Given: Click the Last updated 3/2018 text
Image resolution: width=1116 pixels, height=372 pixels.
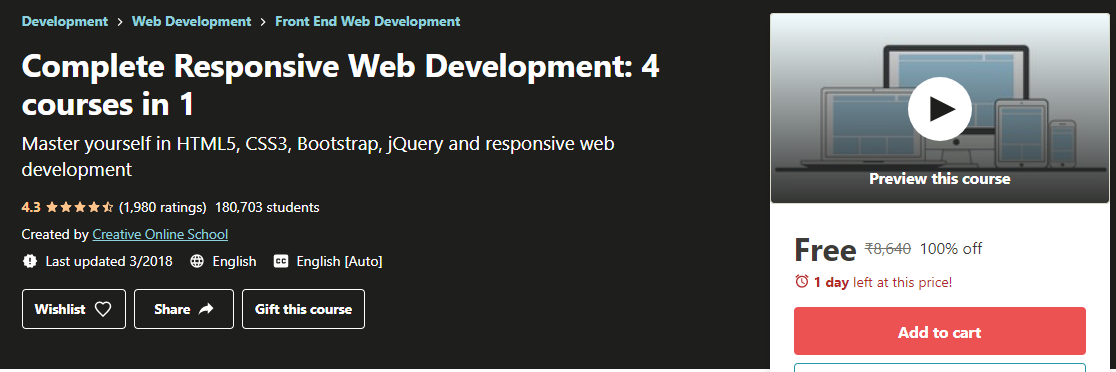Looking at the screenshot, I should [109, 261].
